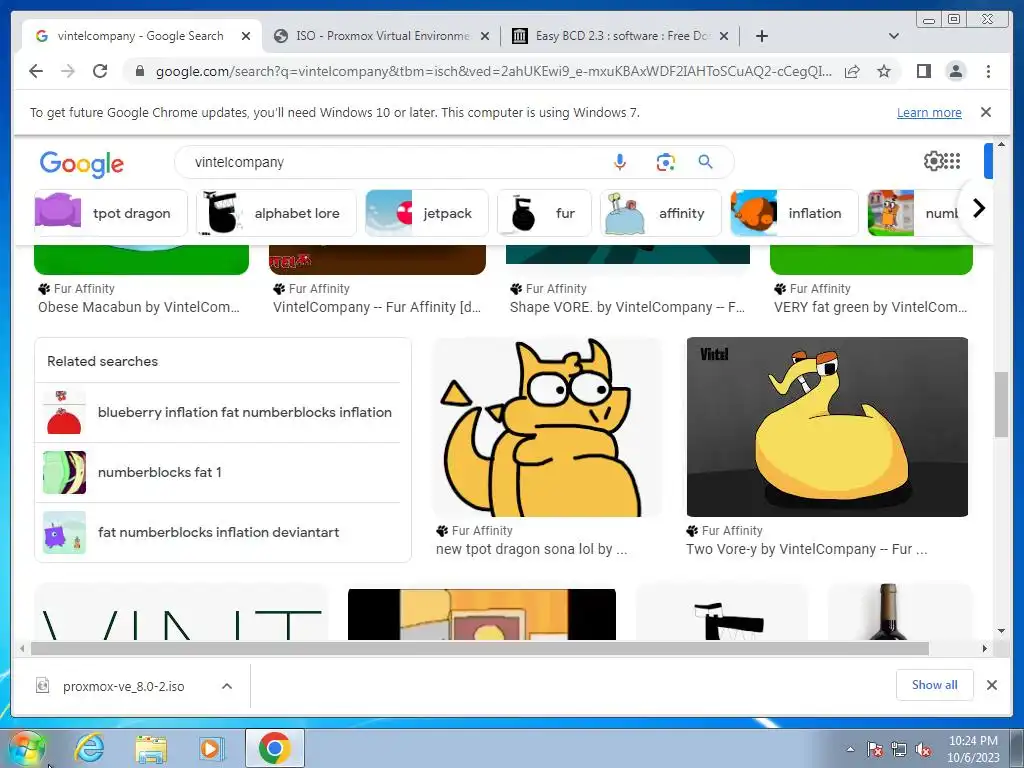Open the Windows Start menu
The image size is (1024, 768).
(x=26, y=748)
